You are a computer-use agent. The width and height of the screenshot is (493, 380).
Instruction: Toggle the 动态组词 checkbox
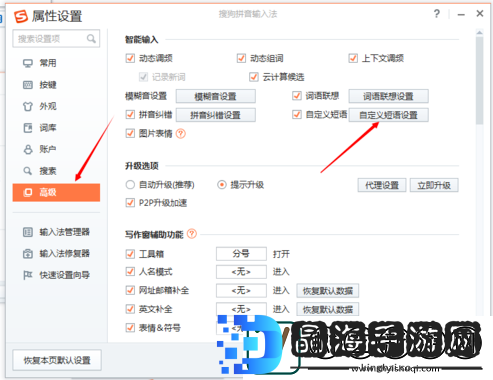(x=241, y=58)
